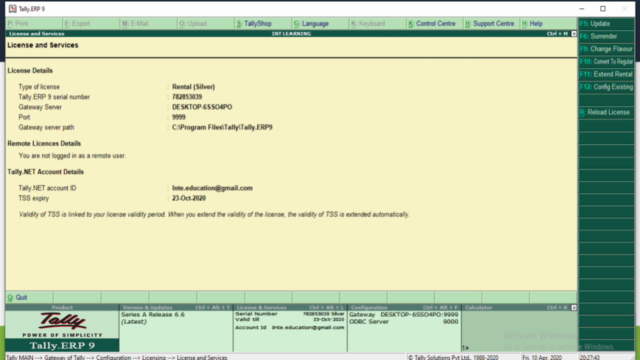Click the Gateway Server value DESKTOP-6SSO4PO
Viewport: 640px width, 360px height.
click(202, 107)
